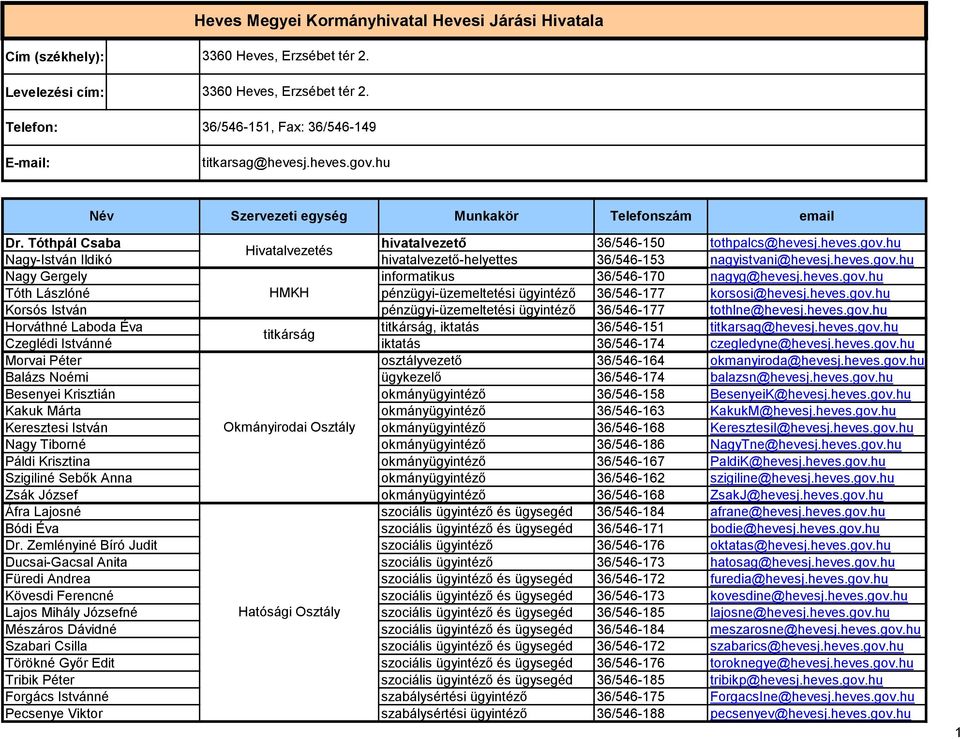Click the Telefonszám column header
Viewport: 960px width, 739px height.
(650, 216)
